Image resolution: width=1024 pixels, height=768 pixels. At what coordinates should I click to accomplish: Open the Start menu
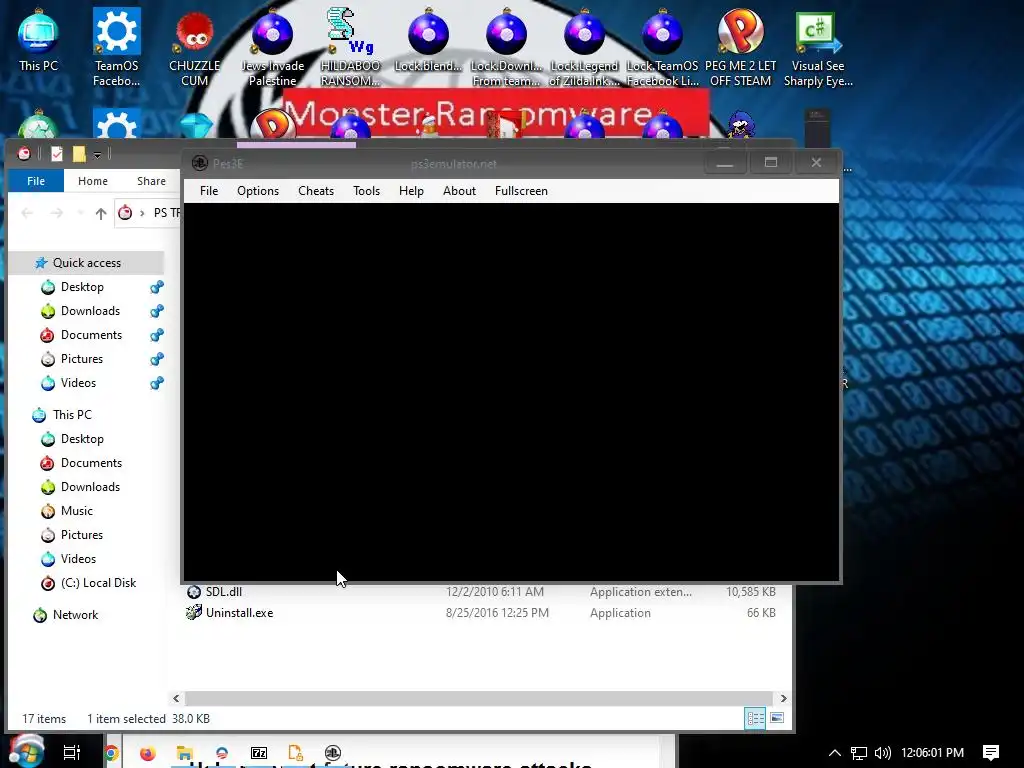coord(26,751)
